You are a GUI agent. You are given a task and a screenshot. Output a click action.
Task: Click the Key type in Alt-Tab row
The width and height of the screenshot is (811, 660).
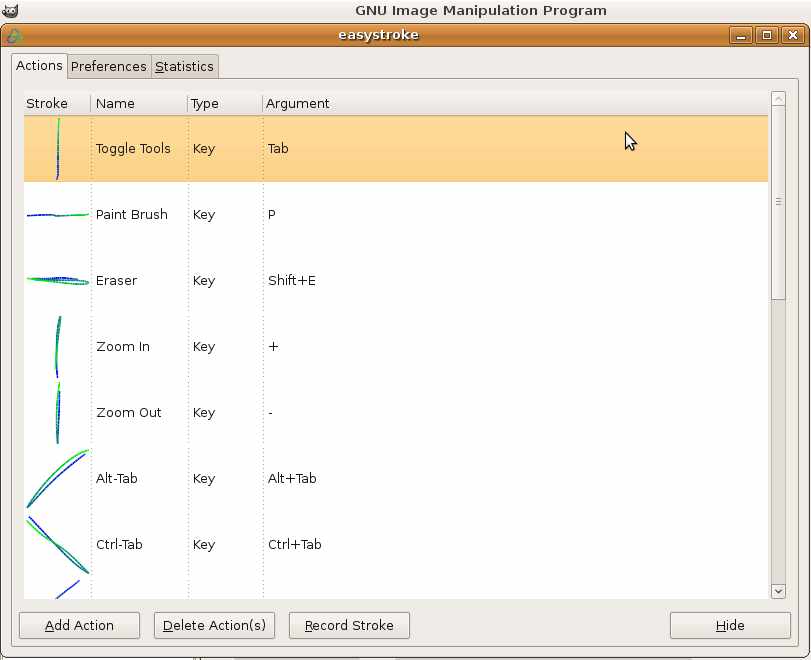tap(204, 478)
